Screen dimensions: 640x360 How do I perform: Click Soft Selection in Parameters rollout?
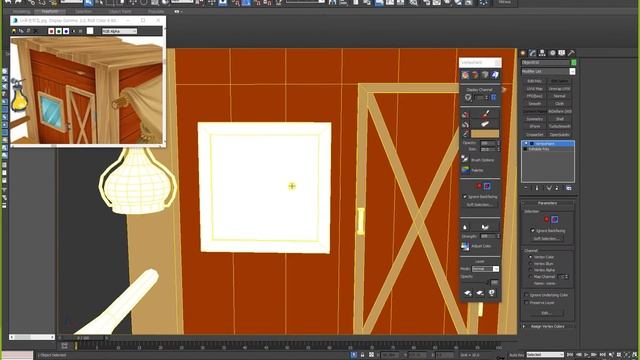point(547,238)
